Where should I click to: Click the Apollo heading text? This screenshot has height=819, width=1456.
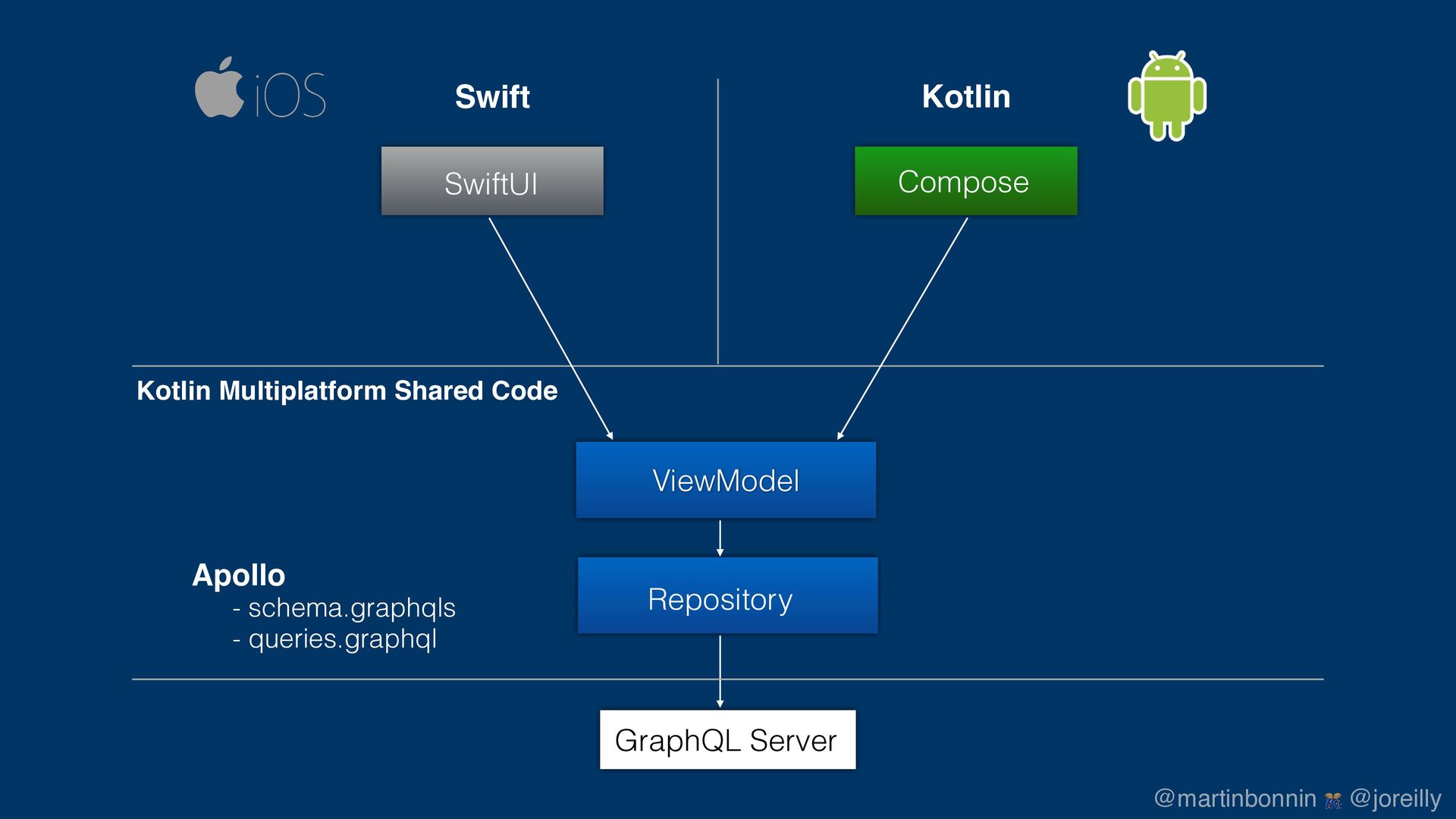coord(238,575)
